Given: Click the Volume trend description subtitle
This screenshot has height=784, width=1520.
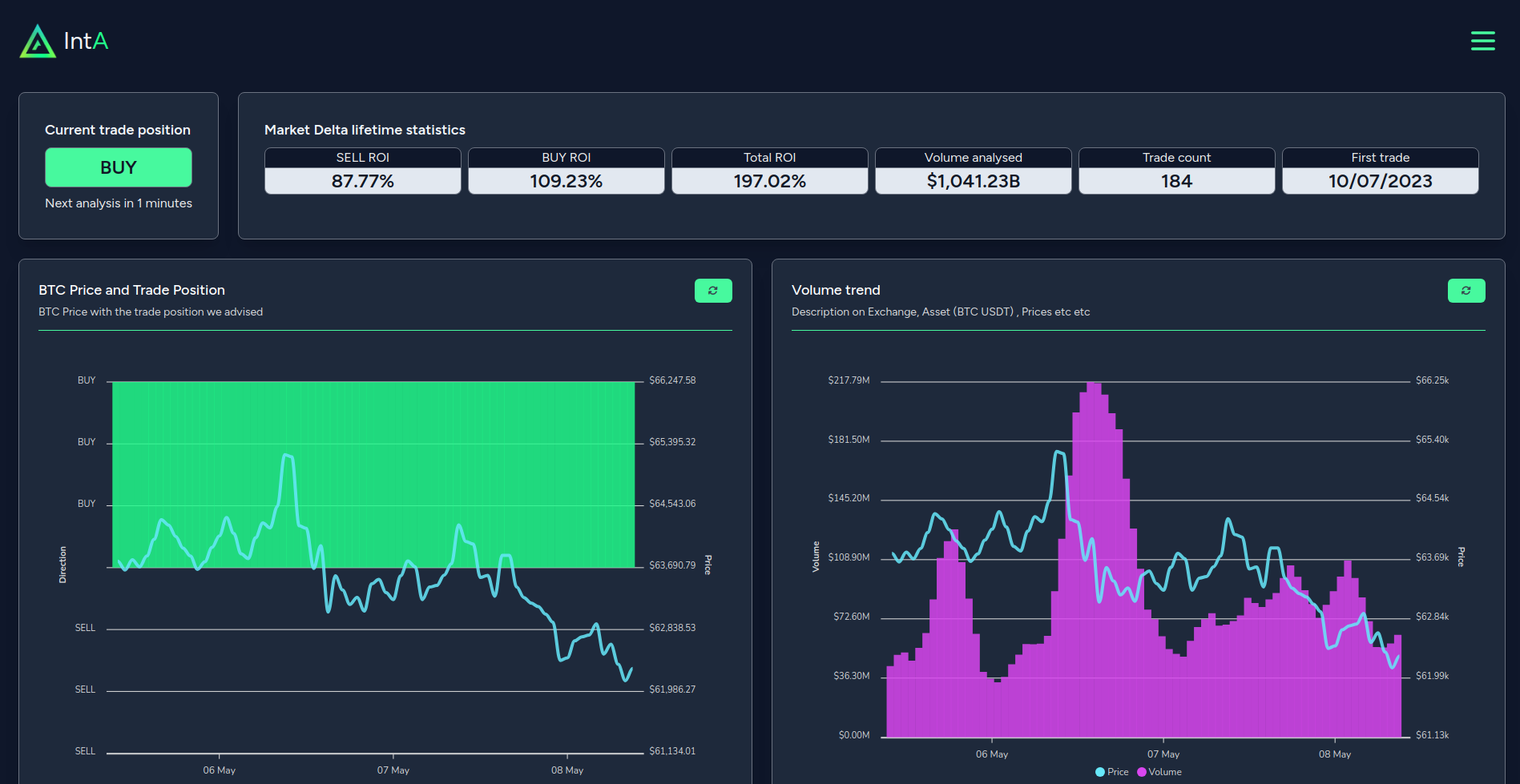Looking at the screenshot, I should tap(941, 312).
